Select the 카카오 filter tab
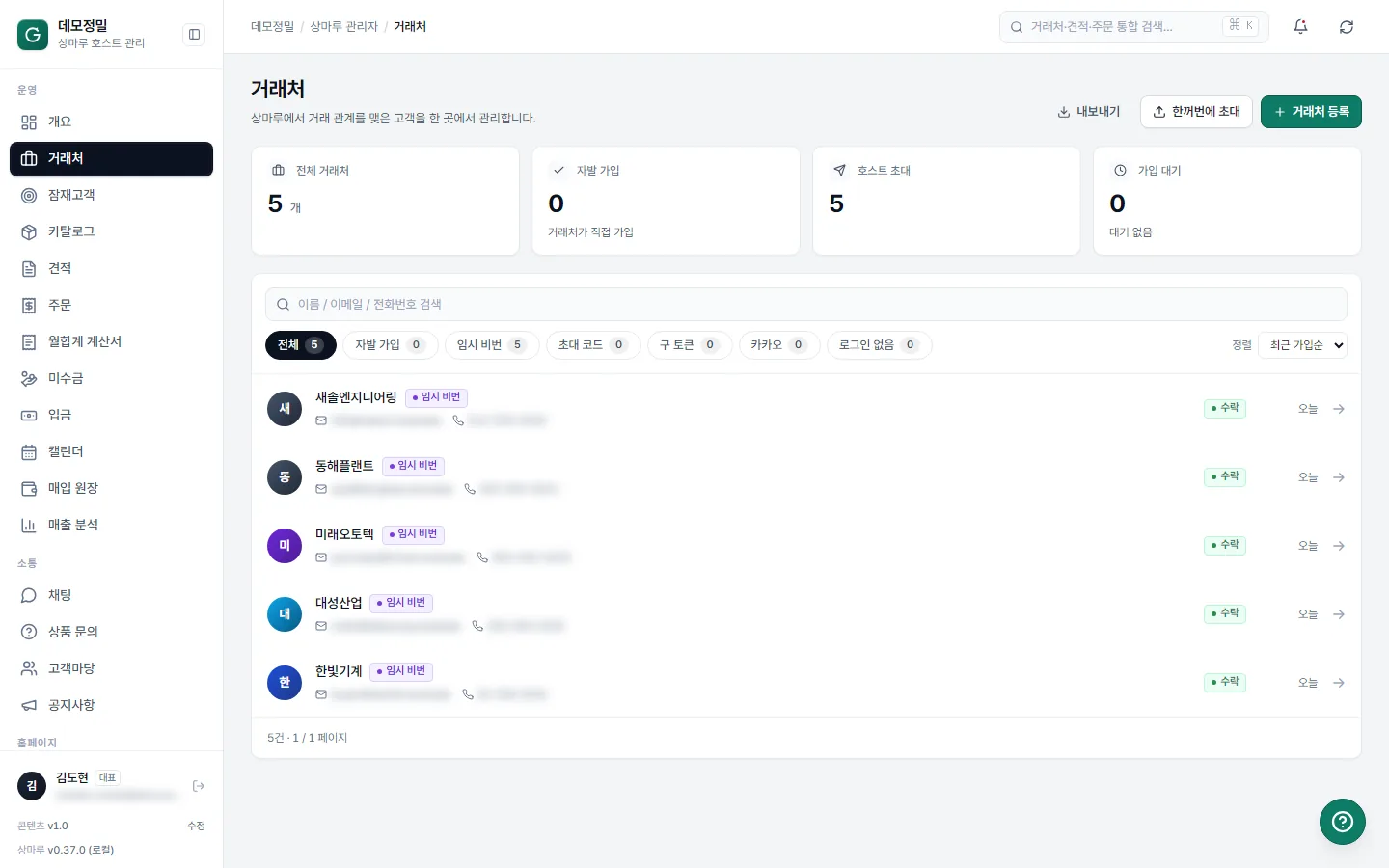 coord(779,345)
